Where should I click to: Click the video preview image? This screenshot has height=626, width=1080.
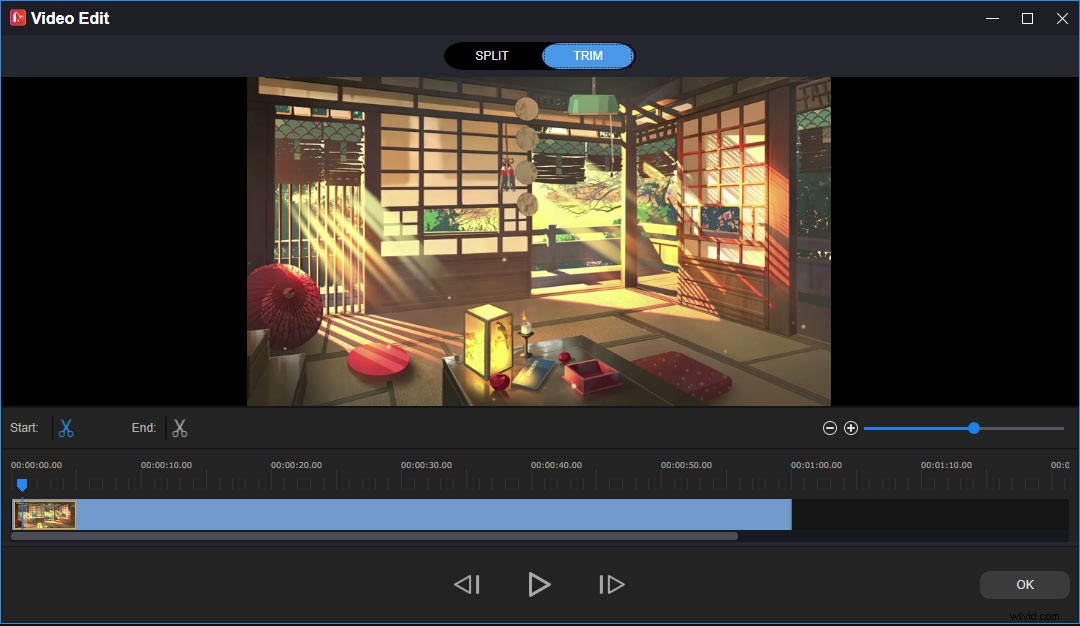[x=539, y=240]
